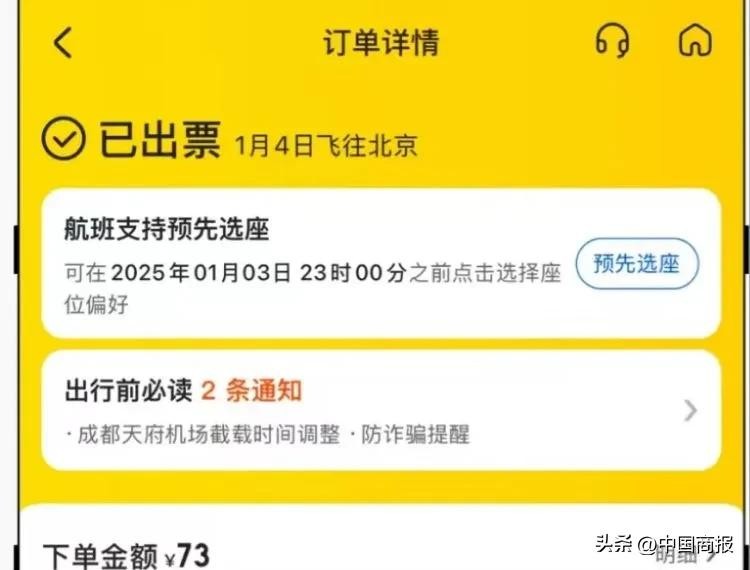Open 成都天府机场截载时间调整 notice
This screenshot has height=570, width=750.
[209, 435]
